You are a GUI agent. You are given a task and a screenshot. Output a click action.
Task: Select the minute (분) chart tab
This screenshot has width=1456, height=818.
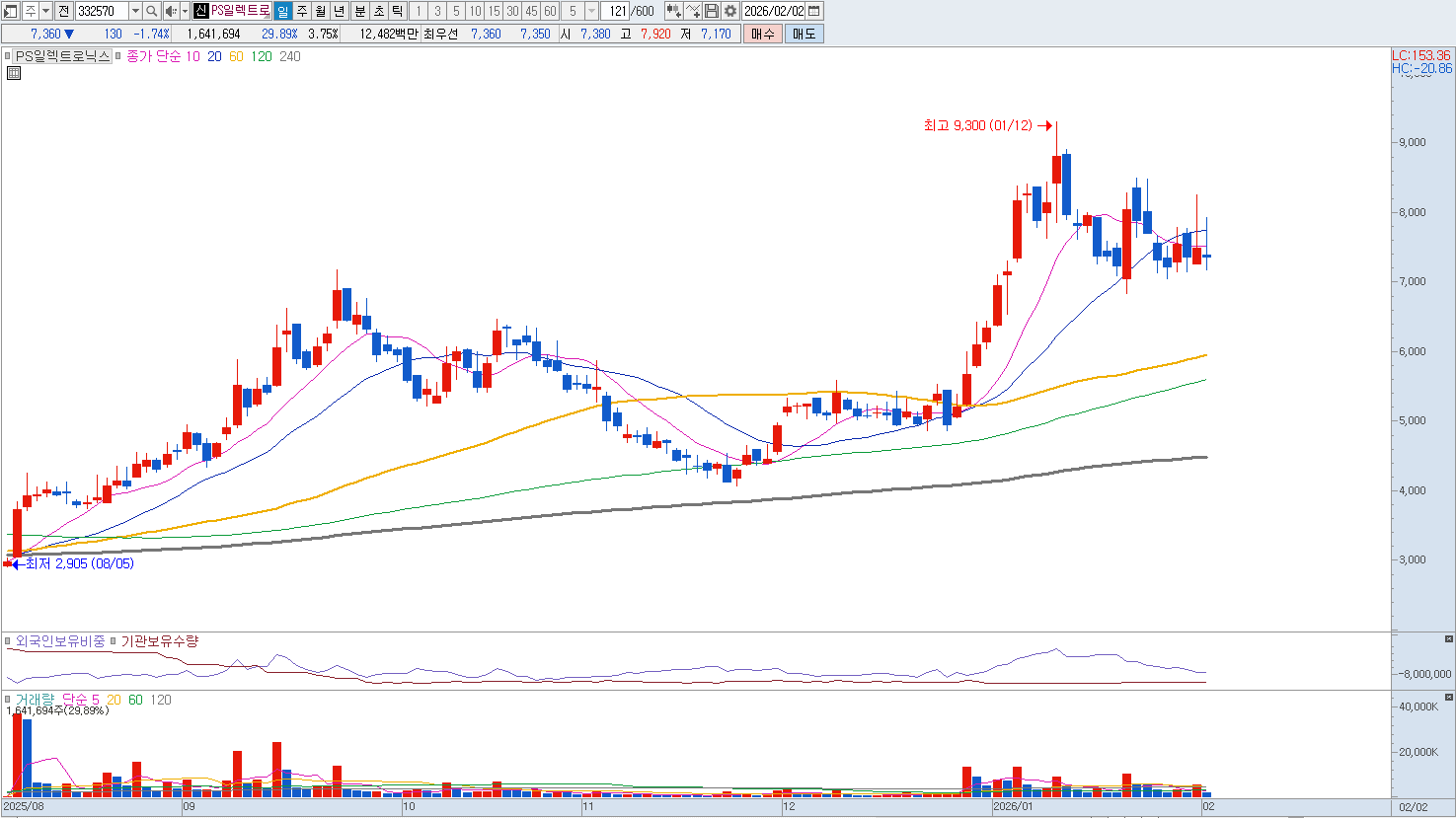tap(359, 11)
